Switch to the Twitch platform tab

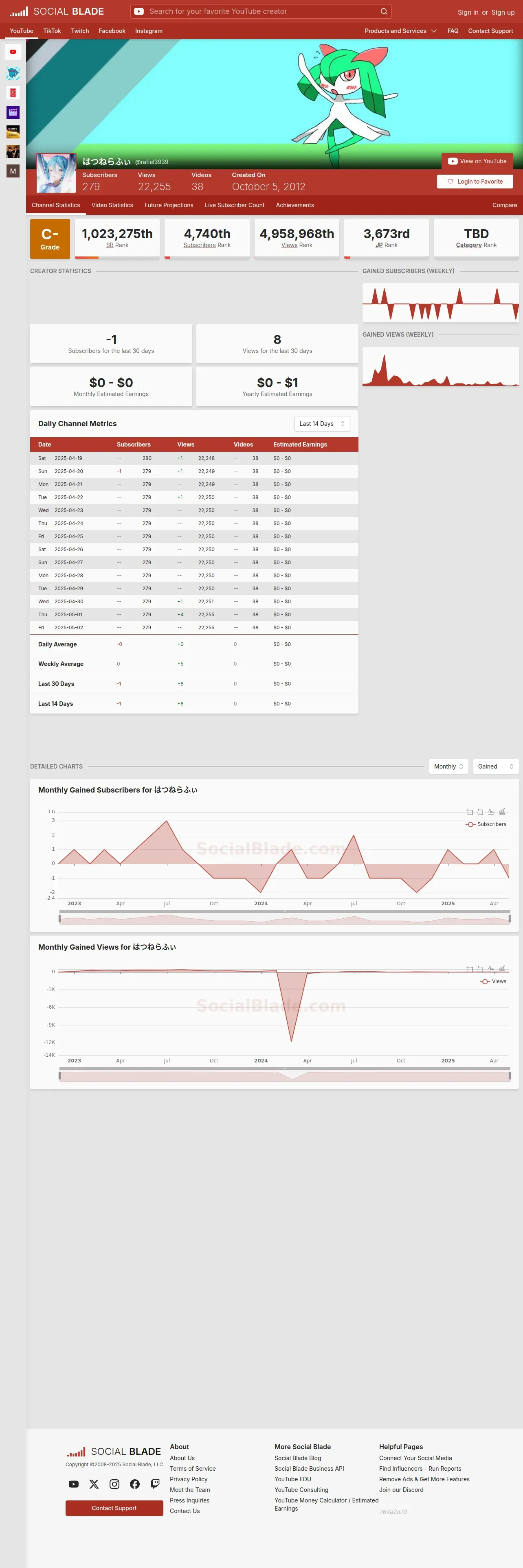point(80,31)
